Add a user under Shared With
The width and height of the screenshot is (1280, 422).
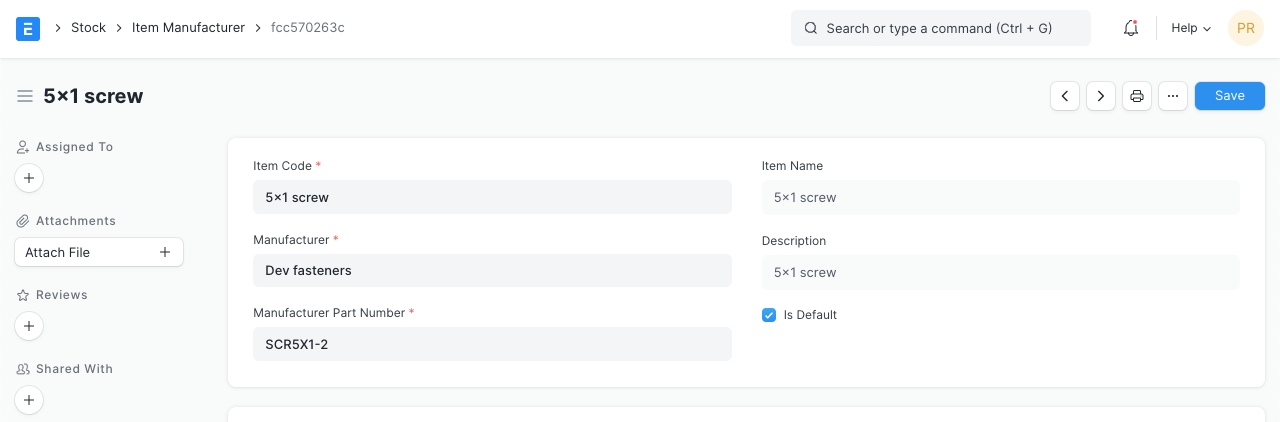(x=29, y=400)
